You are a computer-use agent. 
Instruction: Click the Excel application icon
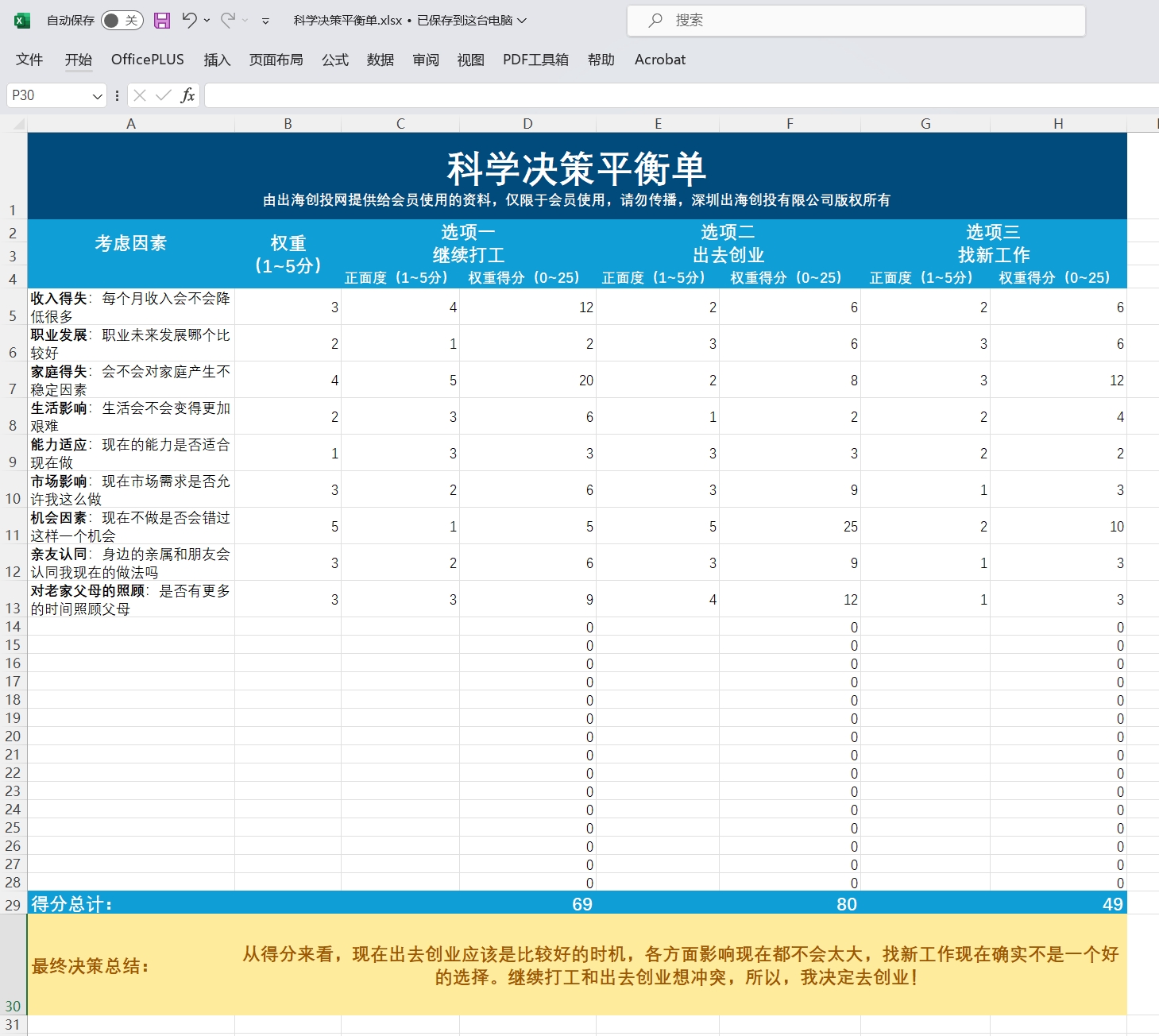[x=22, y=21]
